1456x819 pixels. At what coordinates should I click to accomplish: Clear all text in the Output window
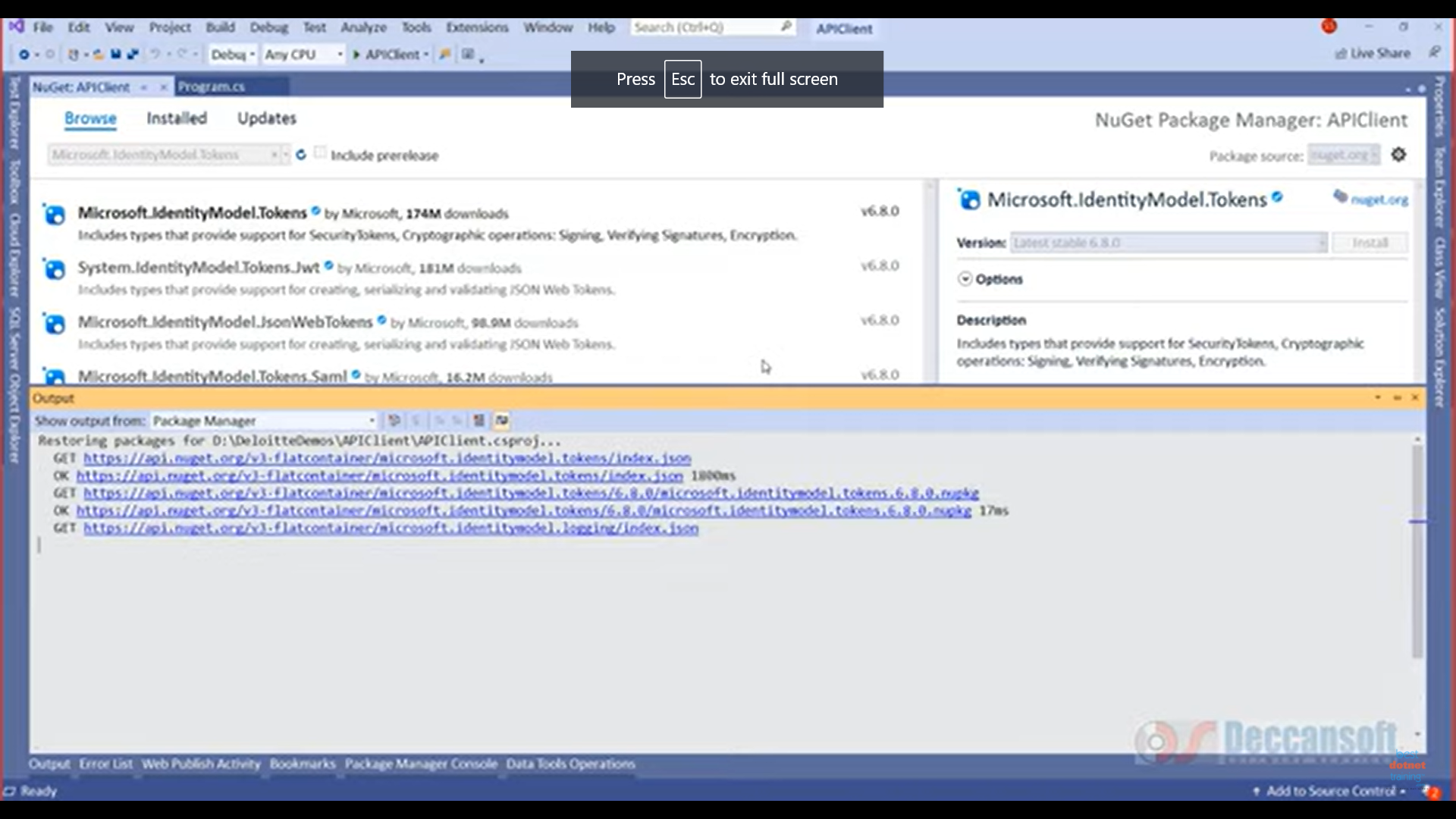[x=479, y=420]
